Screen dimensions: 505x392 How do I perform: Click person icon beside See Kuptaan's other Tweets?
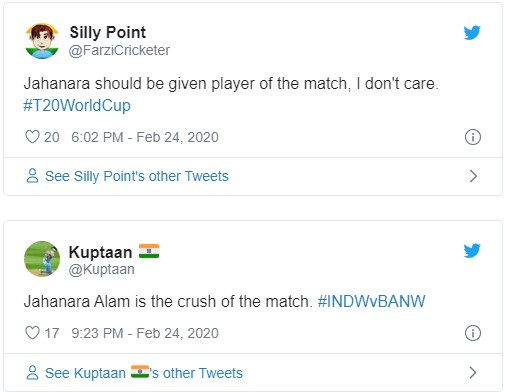32,372
